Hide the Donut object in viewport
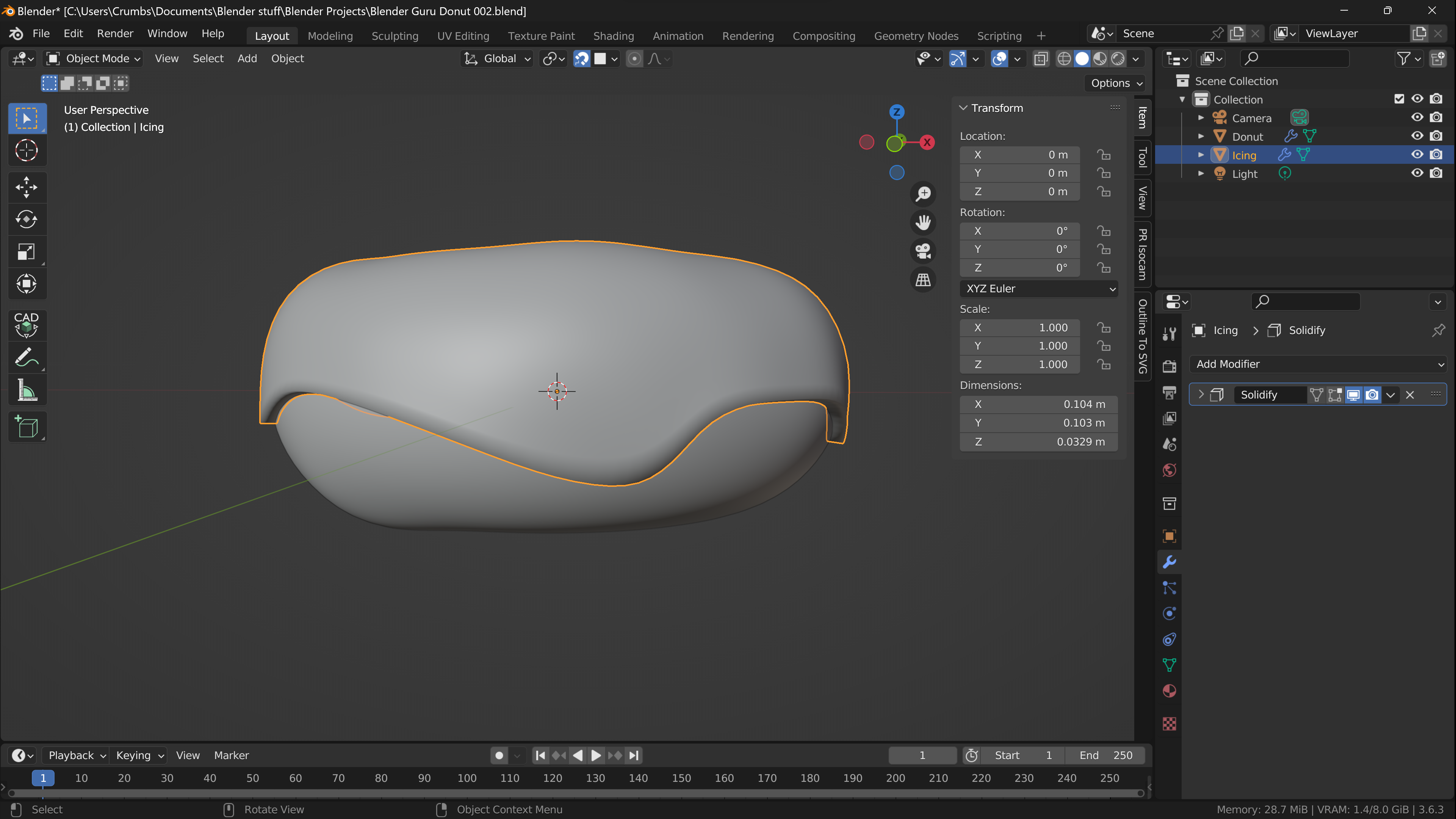Screen dimensions: 1456x819 pyautogui.click(x=1417, y=136)
